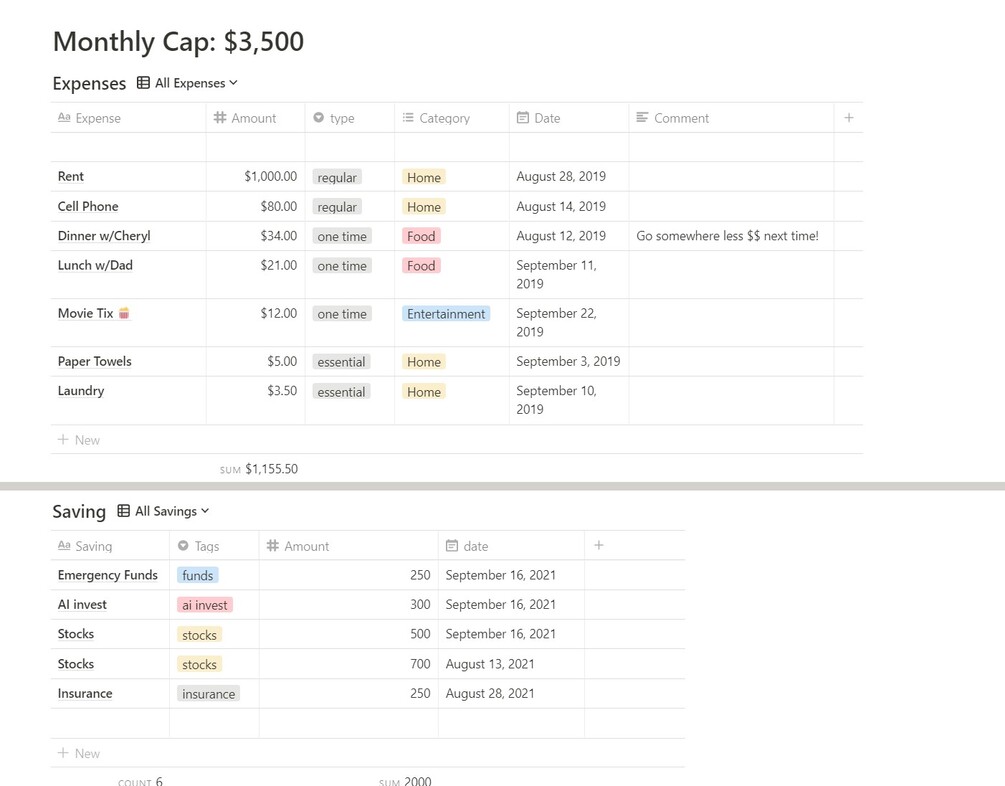
Task: Open the Tags column header menu
Action: click(x=207, y=546)
